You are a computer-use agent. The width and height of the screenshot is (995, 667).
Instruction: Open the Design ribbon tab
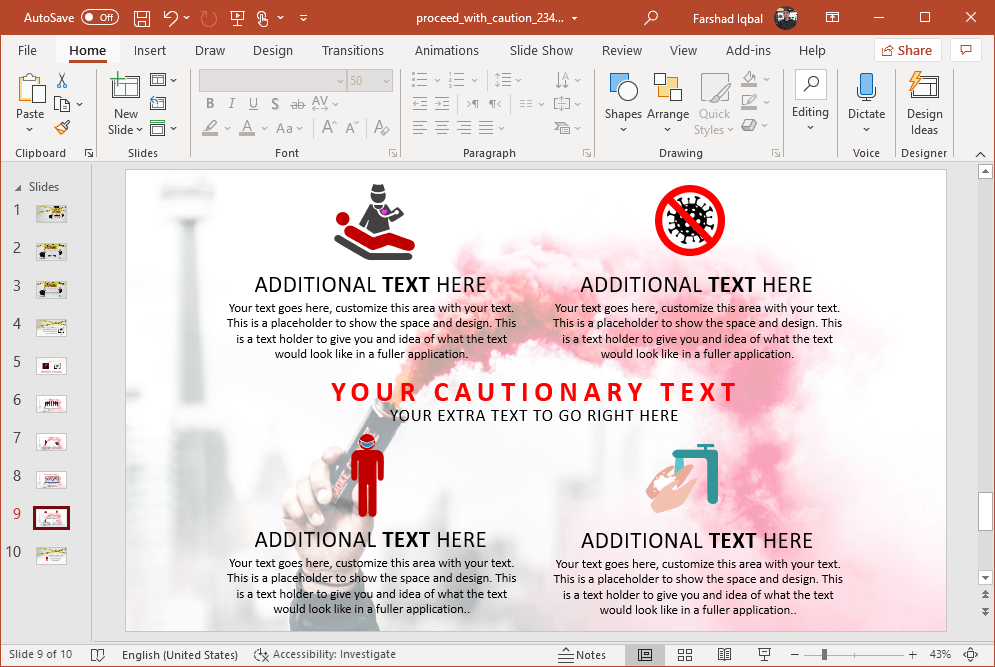click(x=272, y=50)
